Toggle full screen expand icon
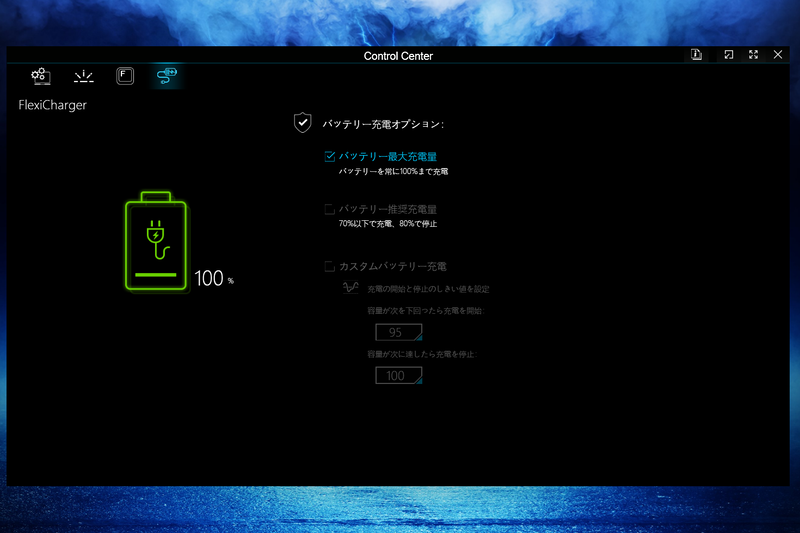The width and height of the screenshot is (800, 533). 754,55
